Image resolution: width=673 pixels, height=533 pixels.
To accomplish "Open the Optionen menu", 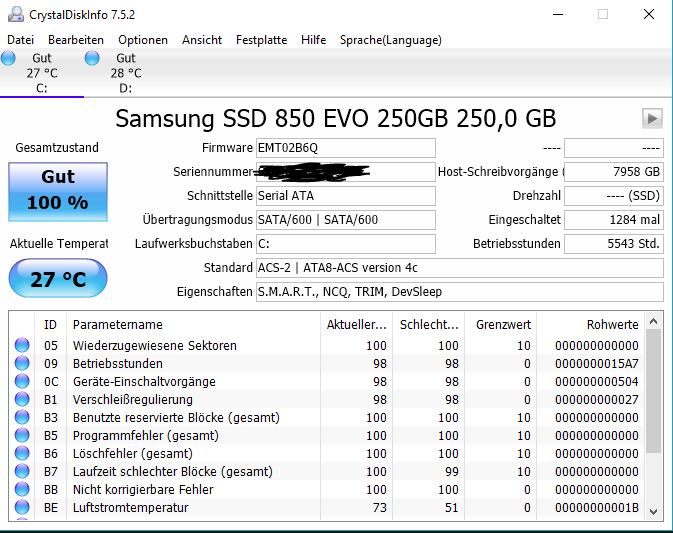I will [x=143, y=40].
